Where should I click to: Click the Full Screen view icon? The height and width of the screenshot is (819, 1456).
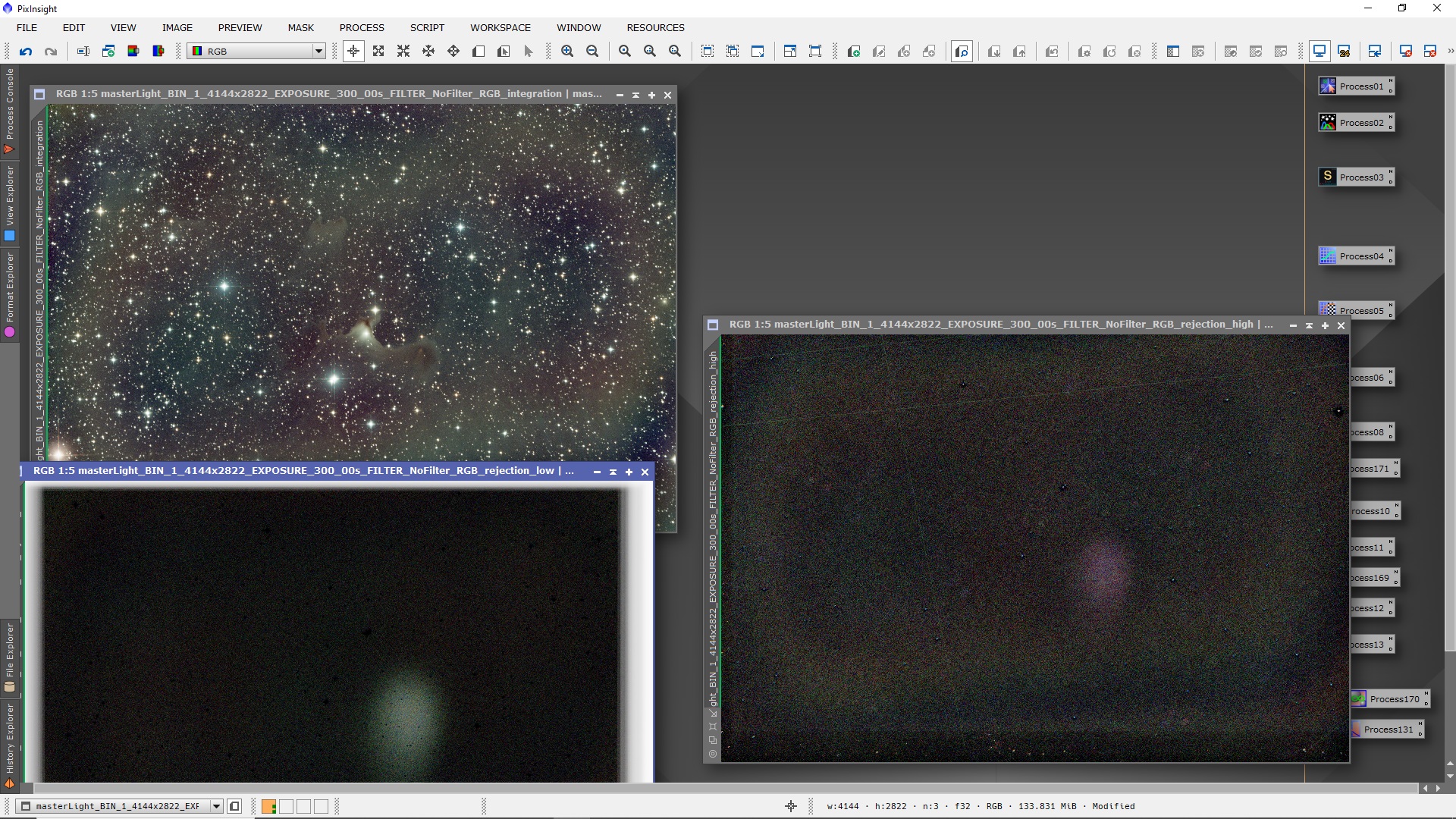click(x=815, y=52)
